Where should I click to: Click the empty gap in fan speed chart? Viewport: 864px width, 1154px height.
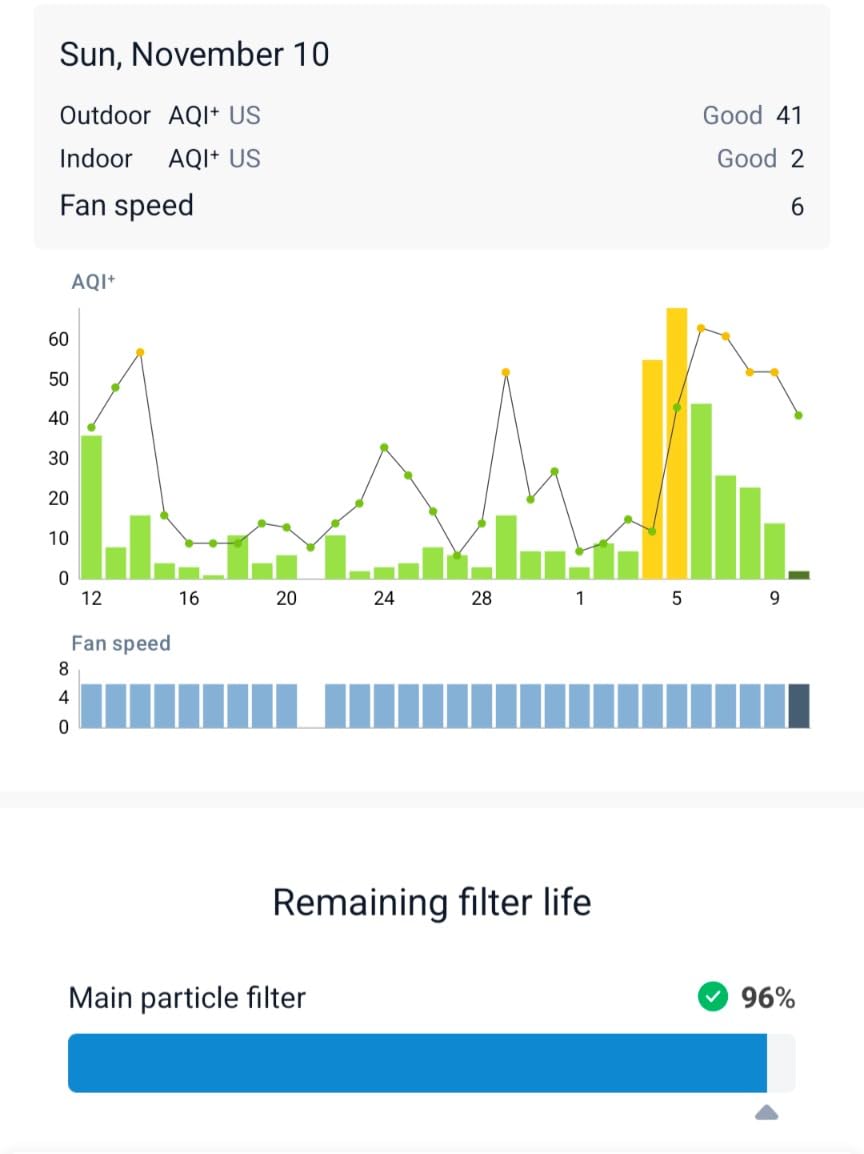coord(311,705)
